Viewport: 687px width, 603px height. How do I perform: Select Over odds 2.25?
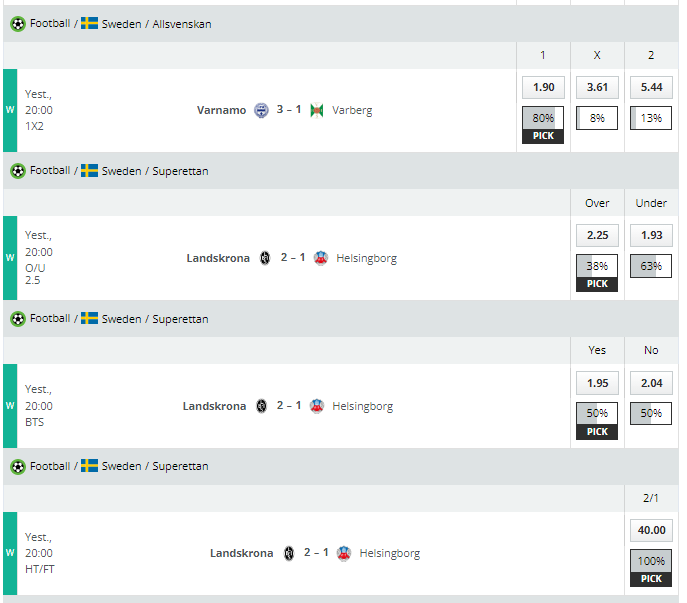click(597, 235)
